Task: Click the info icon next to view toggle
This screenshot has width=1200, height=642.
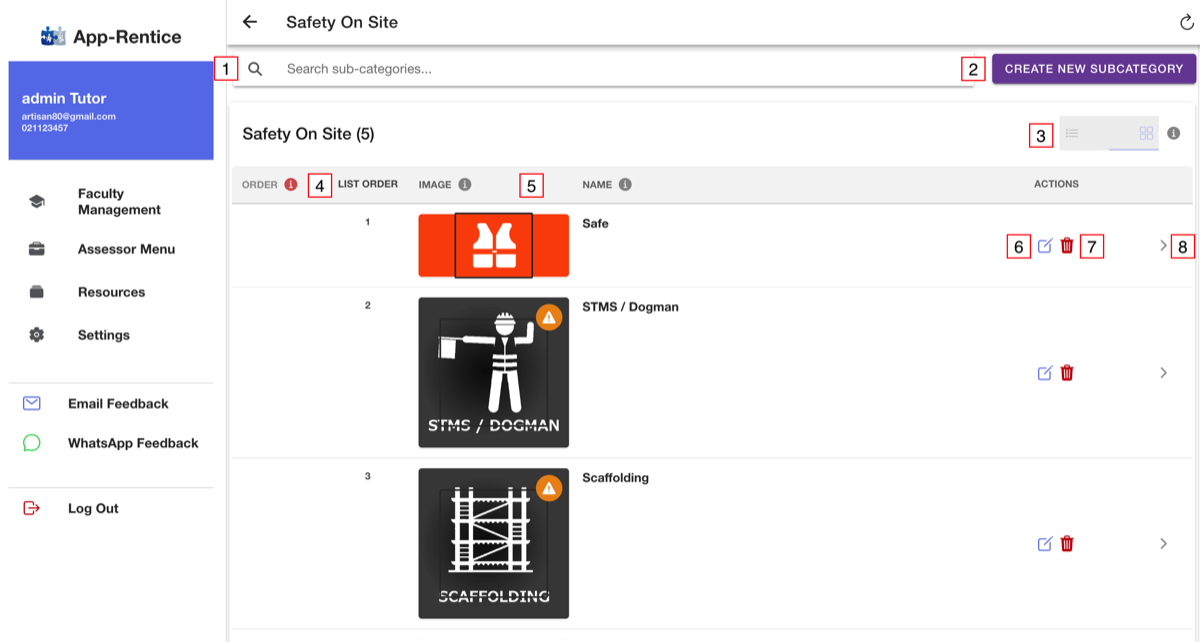Action: (1174, 133)
